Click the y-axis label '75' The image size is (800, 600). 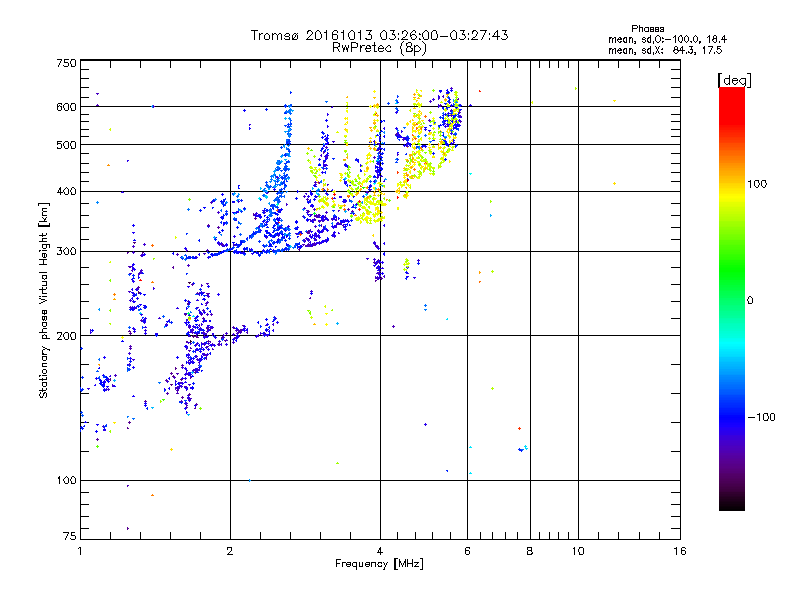(70, 536)
